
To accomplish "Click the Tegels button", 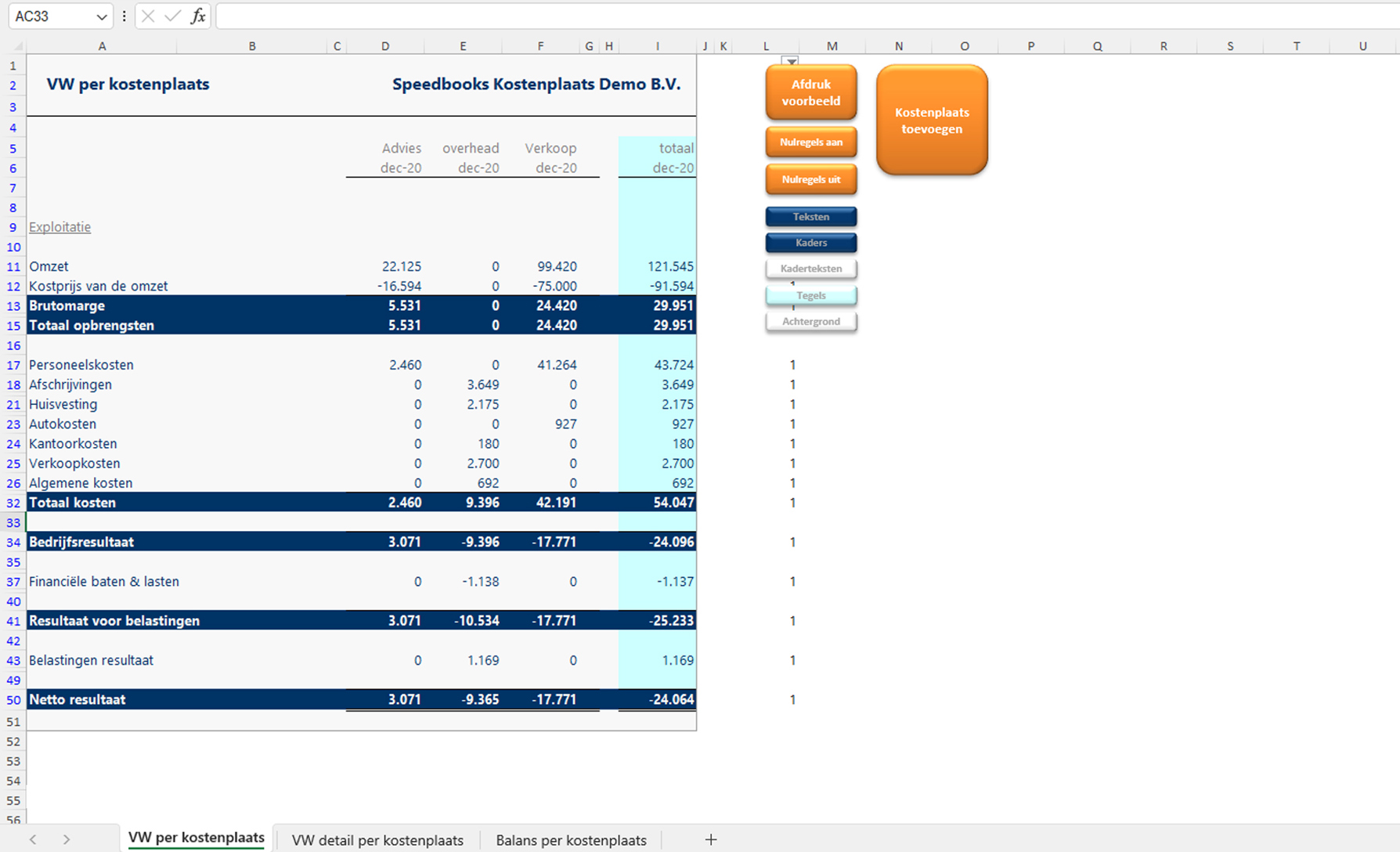I will [x=811, y=295].
